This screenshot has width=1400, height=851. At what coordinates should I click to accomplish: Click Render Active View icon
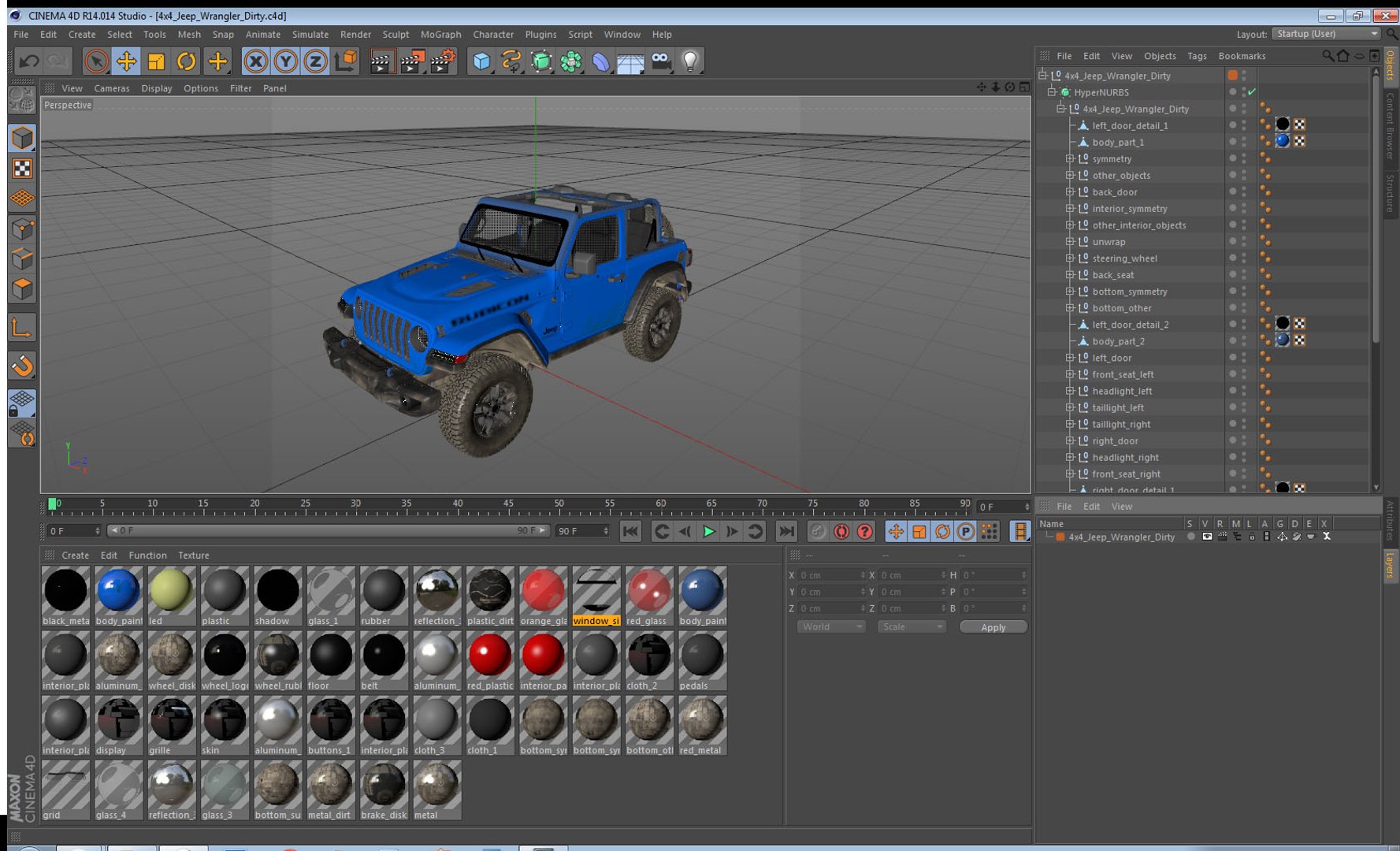pyautogui.click(x=382, y=61)
